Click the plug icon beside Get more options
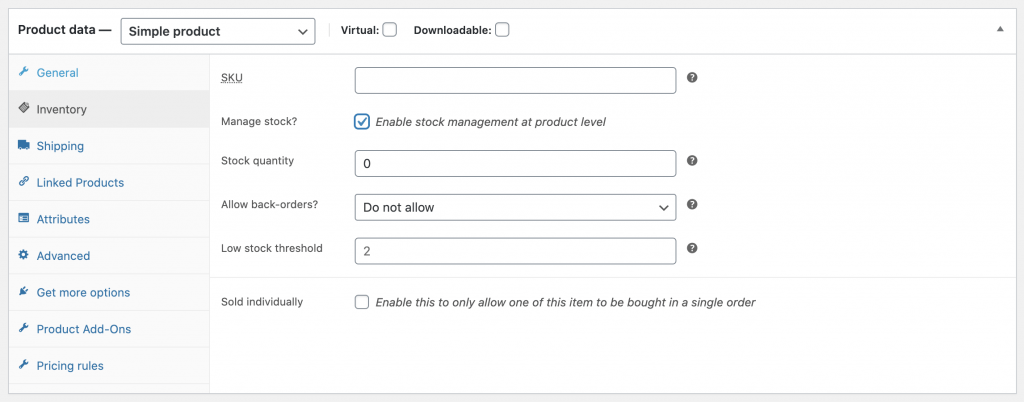 pyautogui.click(x=24, y=291)
